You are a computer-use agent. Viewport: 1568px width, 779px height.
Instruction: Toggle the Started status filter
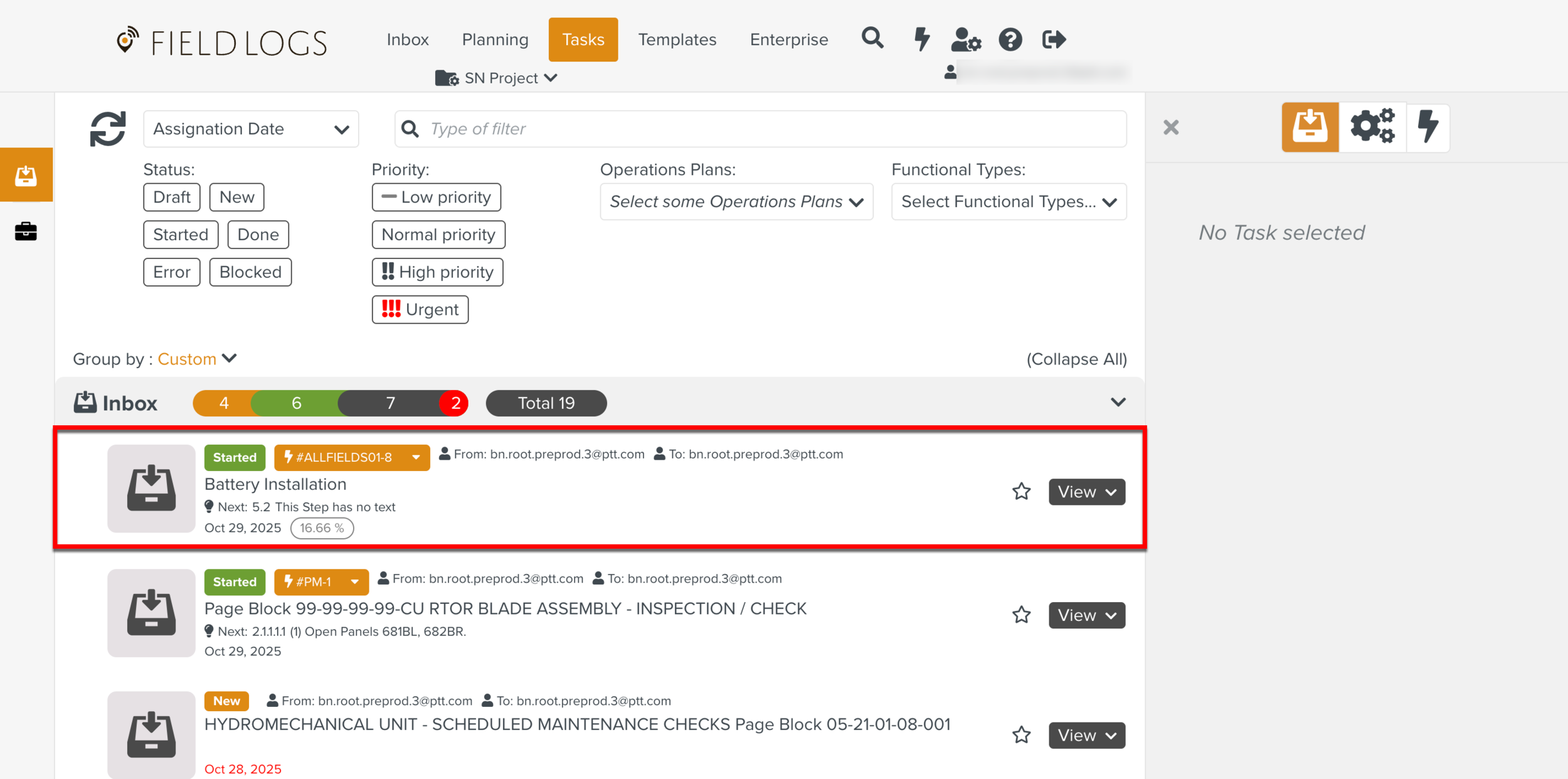pyautogui.click(x=180, y=235)
